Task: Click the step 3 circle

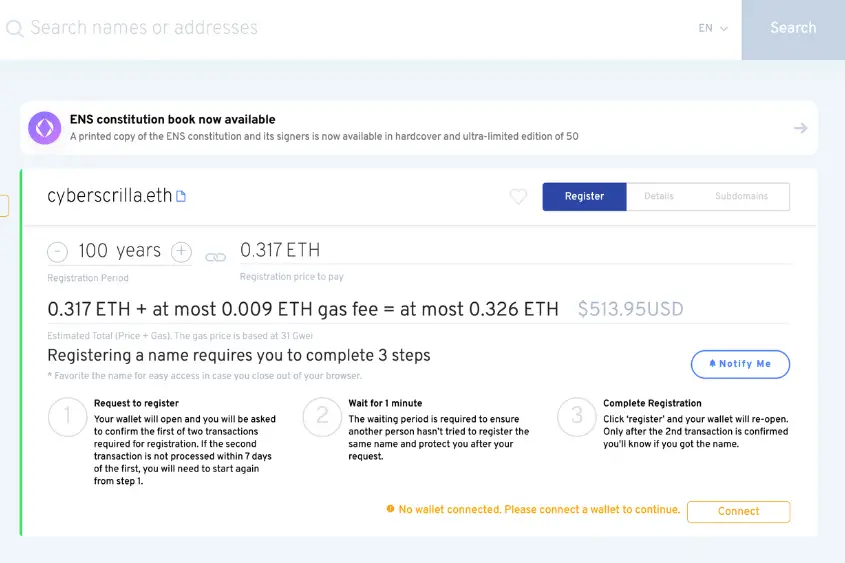Action: click(x=577, y=416)
